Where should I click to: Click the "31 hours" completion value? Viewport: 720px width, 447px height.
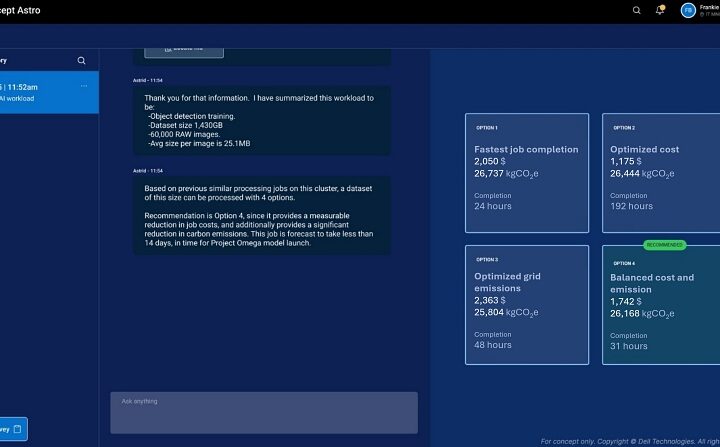tap(629, 346)
